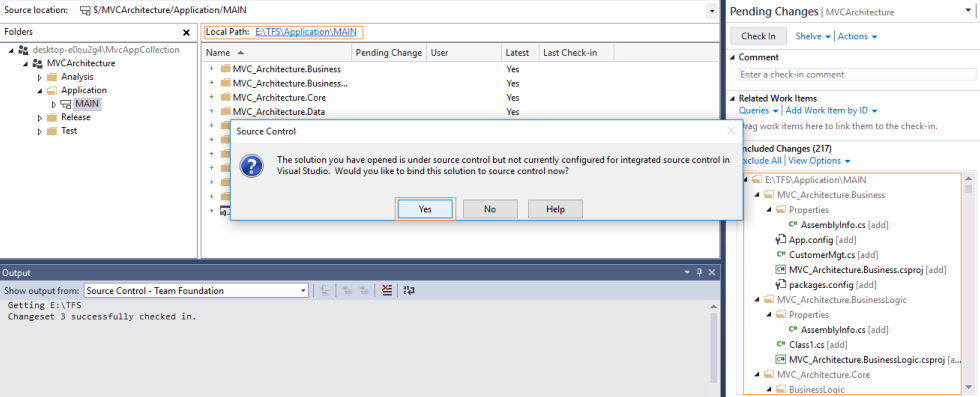Click the packages.config file icon
The height and width of the screenshot is (397, 980).
tap(780, 284)
